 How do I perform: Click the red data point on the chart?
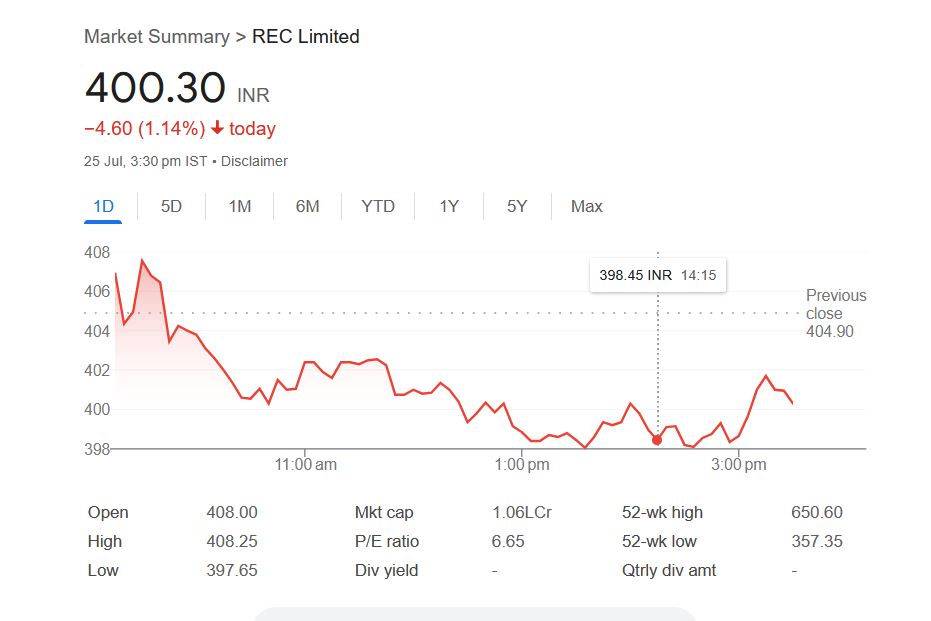[657, 440]
